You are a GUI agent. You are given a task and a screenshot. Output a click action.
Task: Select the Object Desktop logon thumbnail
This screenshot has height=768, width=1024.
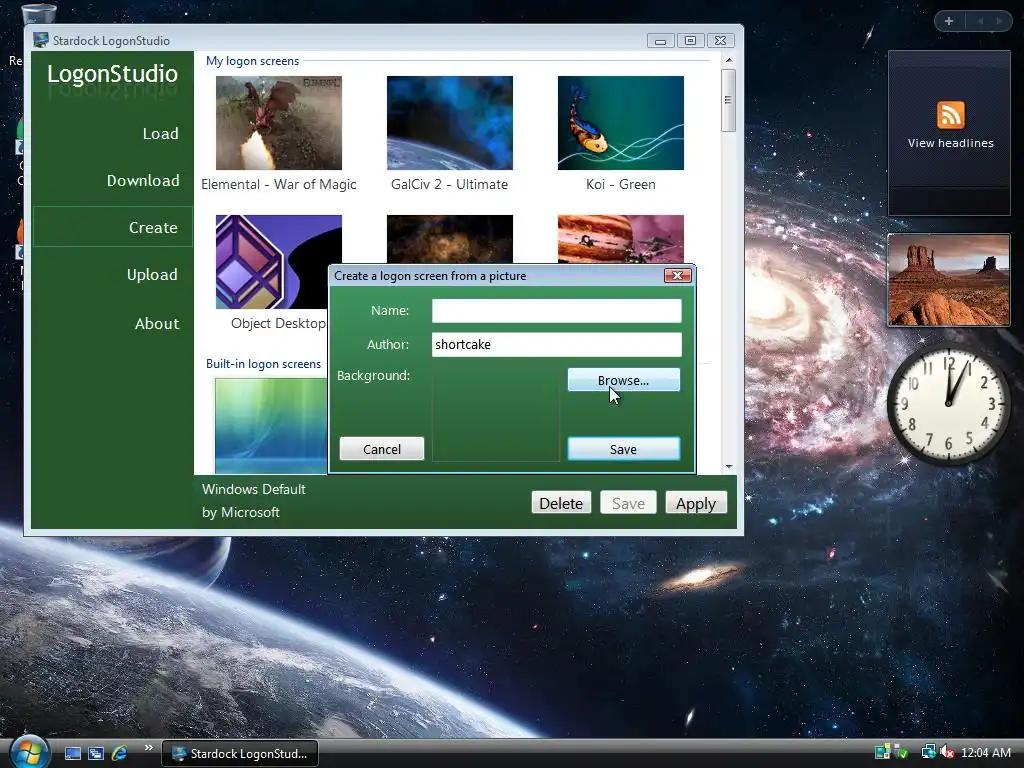279,262
